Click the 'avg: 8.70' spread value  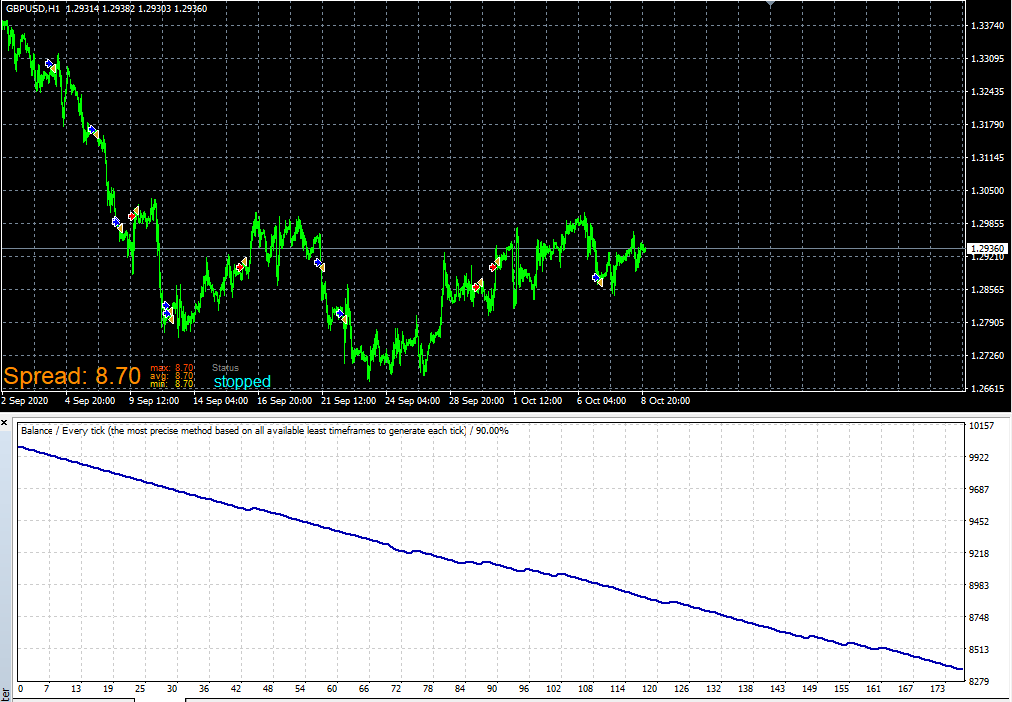coord(172,376)
